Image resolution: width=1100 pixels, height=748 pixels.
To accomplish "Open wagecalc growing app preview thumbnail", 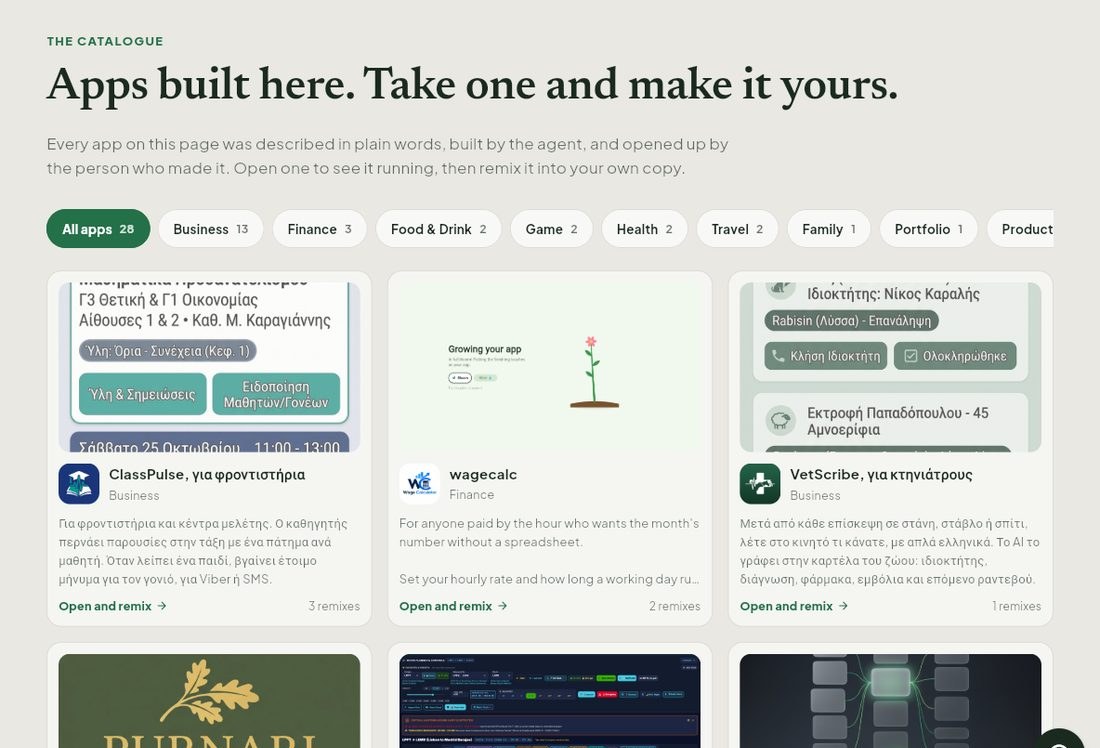I will point(550,367).
